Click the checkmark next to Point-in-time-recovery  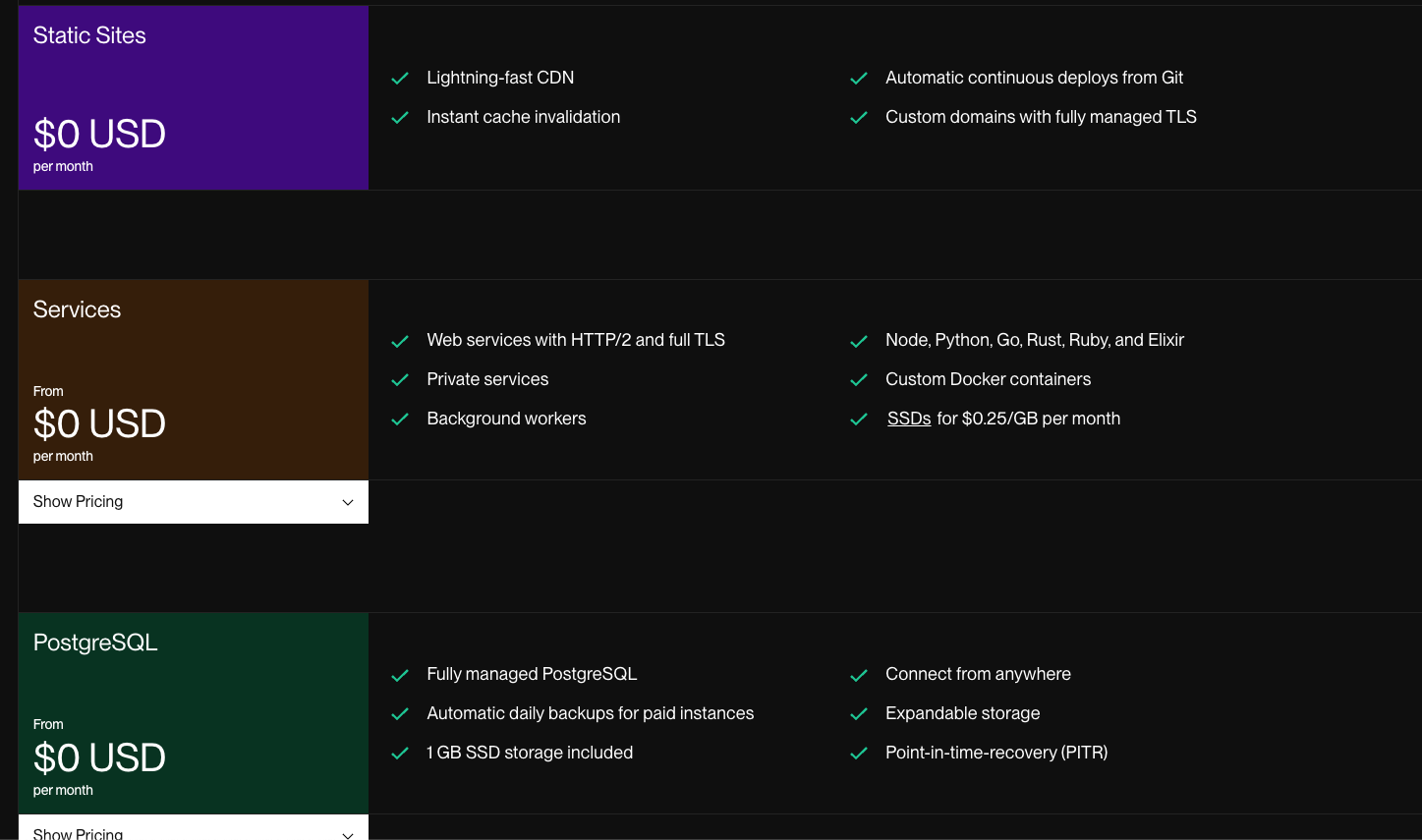(859, 754)
